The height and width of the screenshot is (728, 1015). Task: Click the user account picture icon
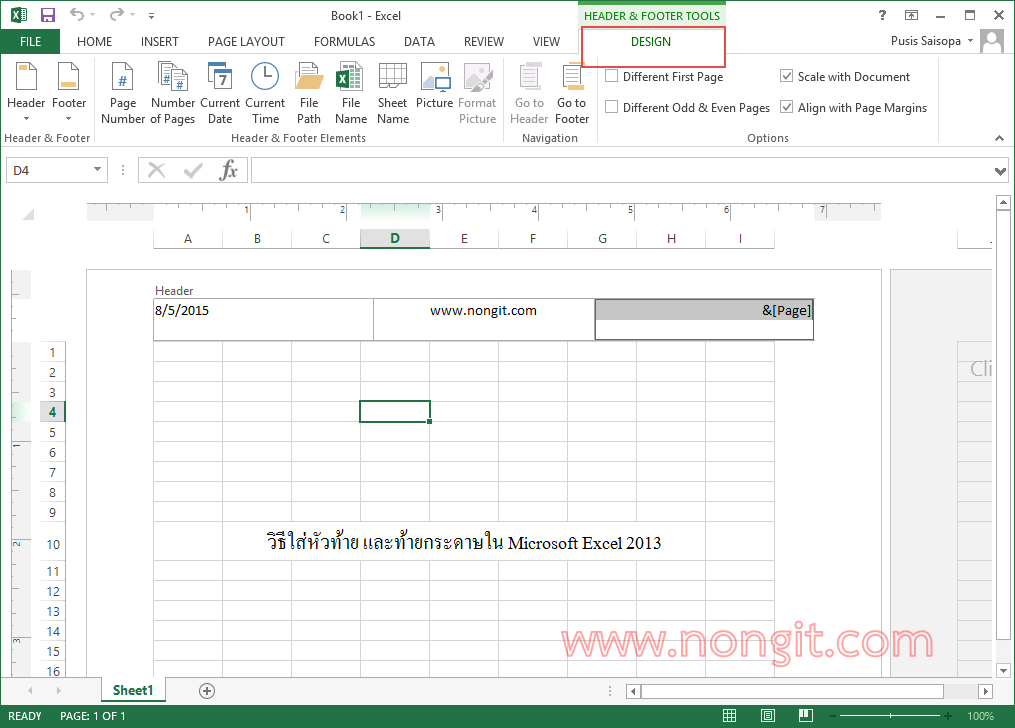(992, 41)
